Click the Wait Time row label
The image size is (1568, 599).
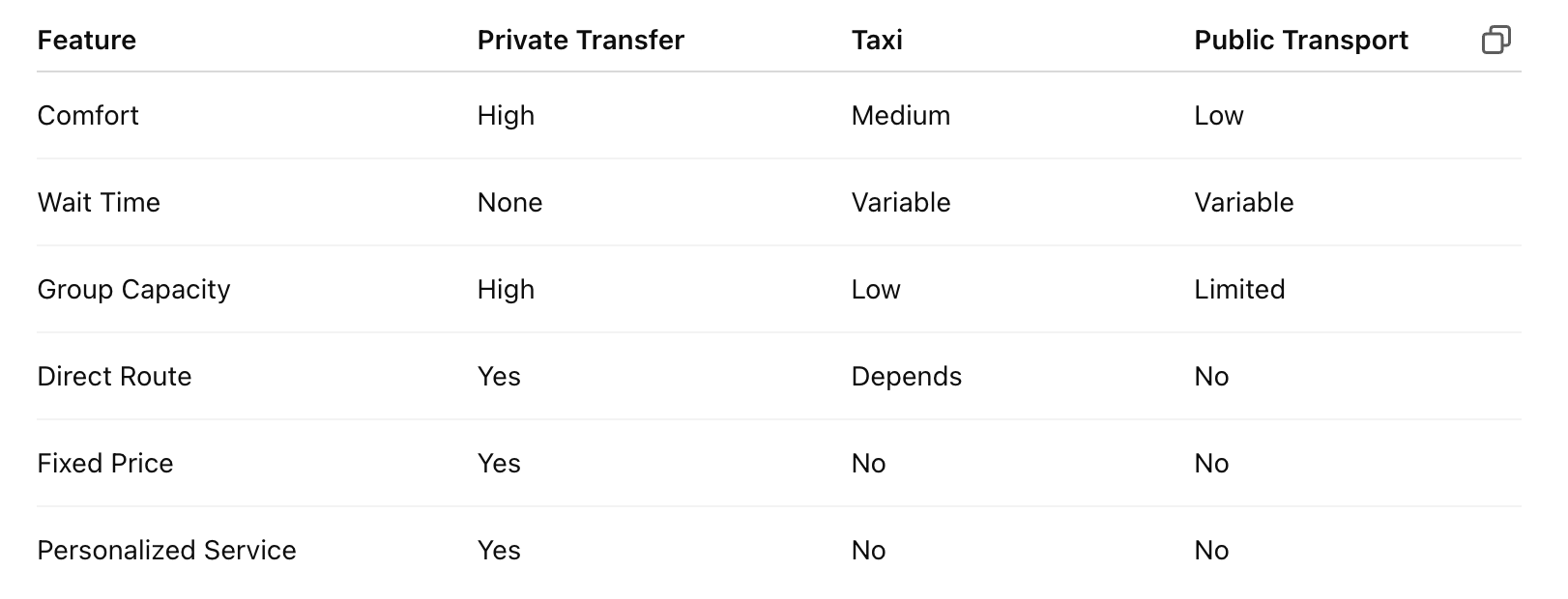[99, 203]
